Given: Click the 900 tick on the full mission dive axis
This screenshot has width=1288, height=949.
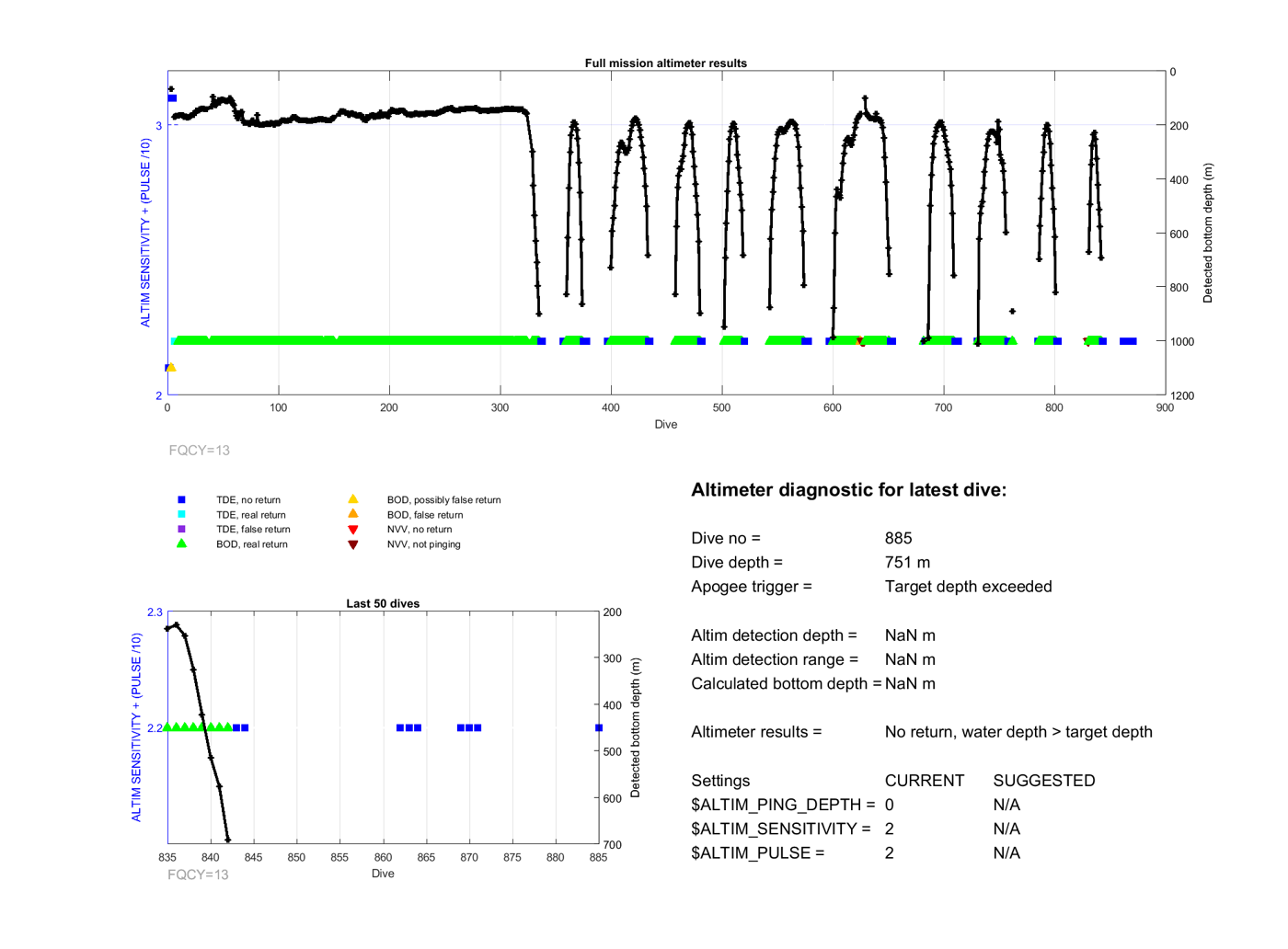Looking at the screenshot, I should 1165,407.
